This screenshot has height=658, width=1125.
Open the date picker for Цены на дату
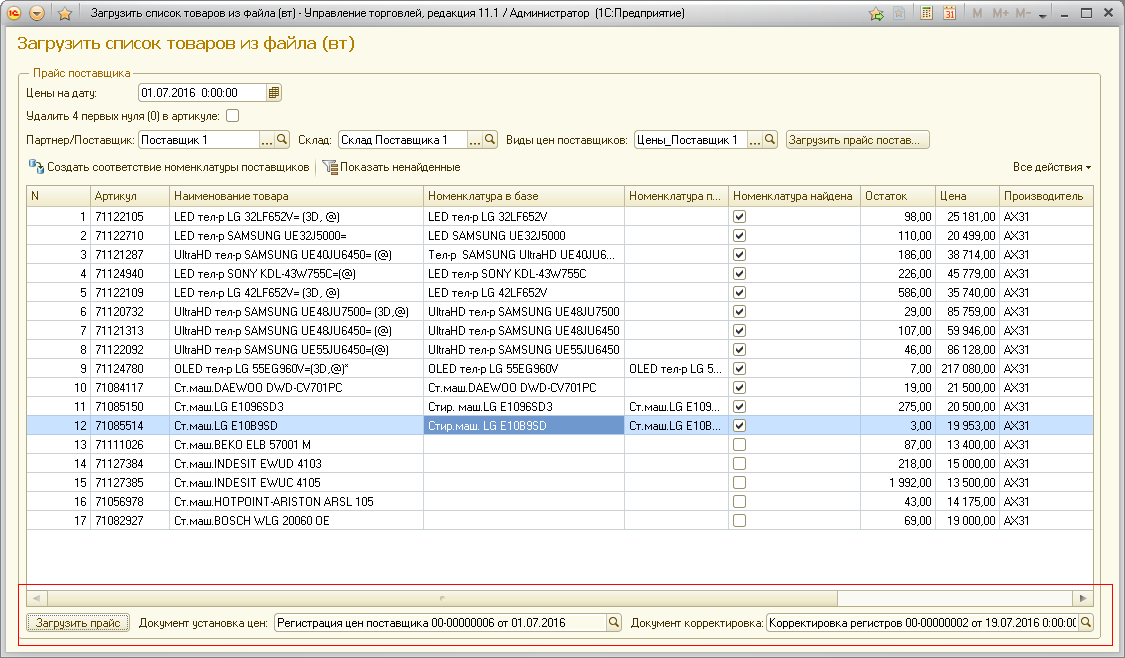point(273,93)
